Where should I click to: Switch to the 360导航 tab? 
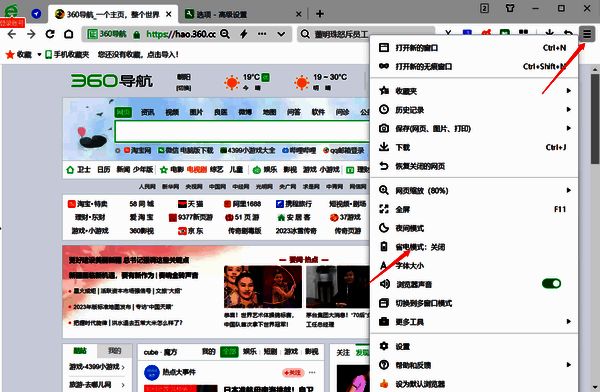pyautogui.click(x=113, y=14)
